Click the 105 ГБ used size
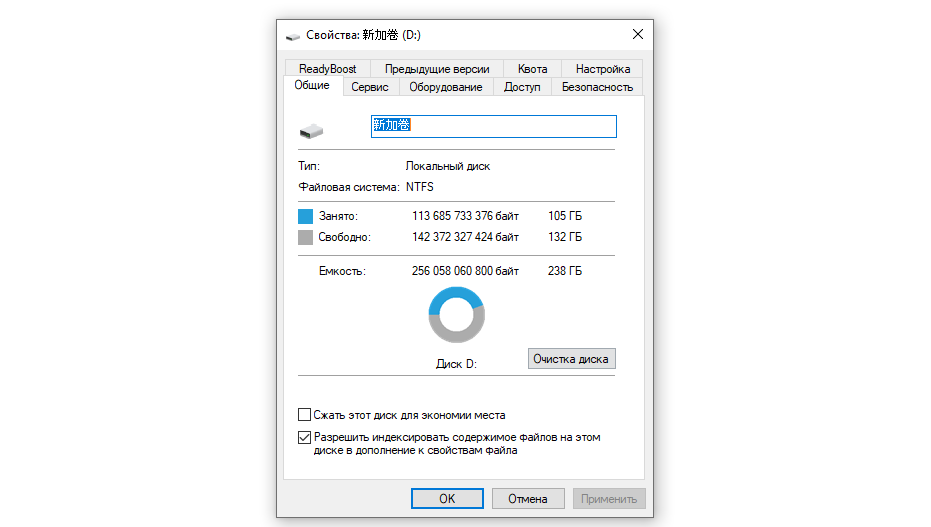This screenshot has width=931, height=527. click(565, 216)
